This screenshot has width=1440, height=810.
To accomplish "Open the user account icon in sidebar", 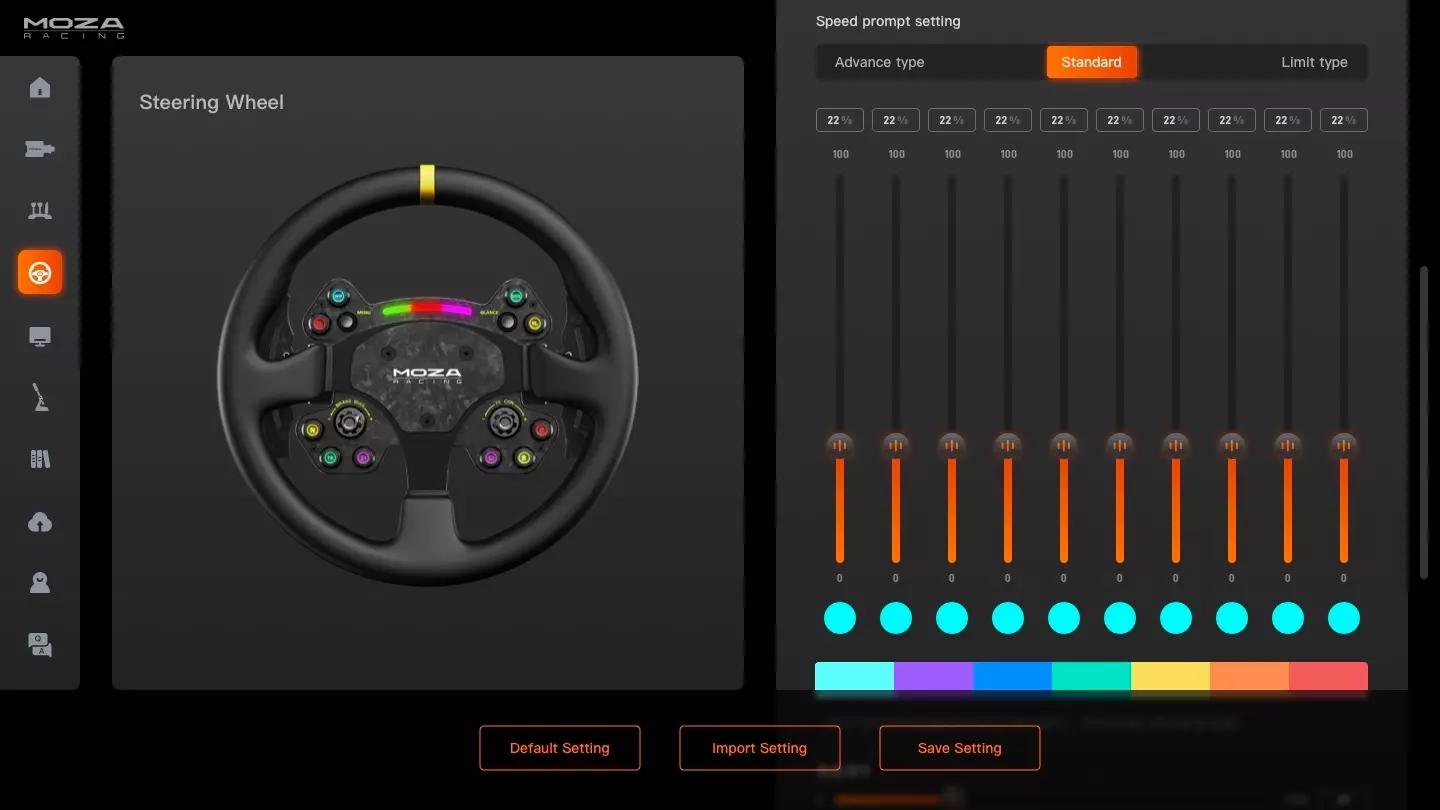I will [x=40, y=583].
